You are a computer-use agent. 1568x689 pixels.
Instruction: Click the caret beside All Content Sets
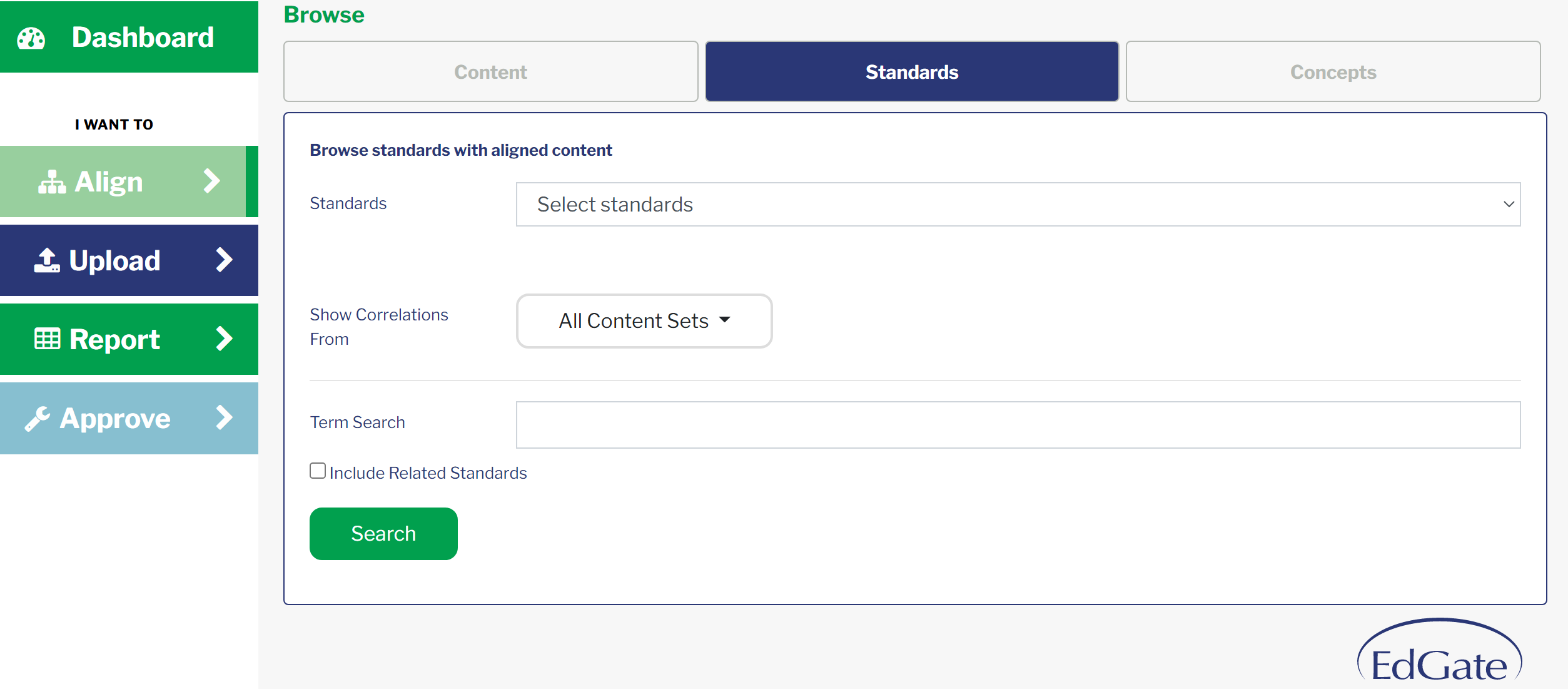[x=725, y=320]
